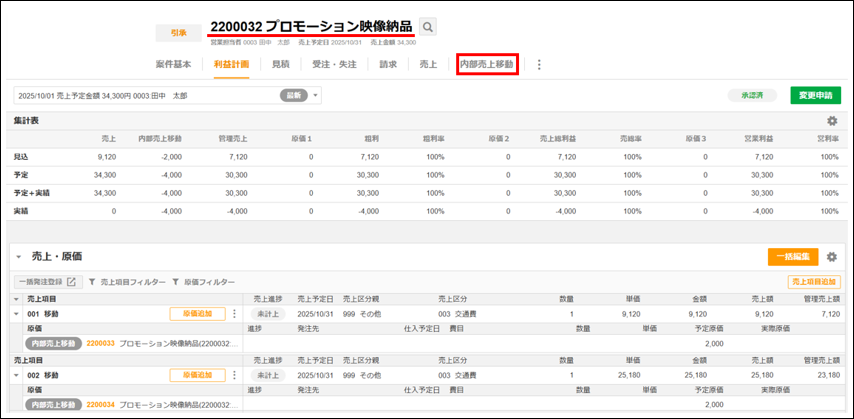The image size is (854, 419).
Task: Toggle the 売上項目 header collapse arrow
Action: (16, 299)
